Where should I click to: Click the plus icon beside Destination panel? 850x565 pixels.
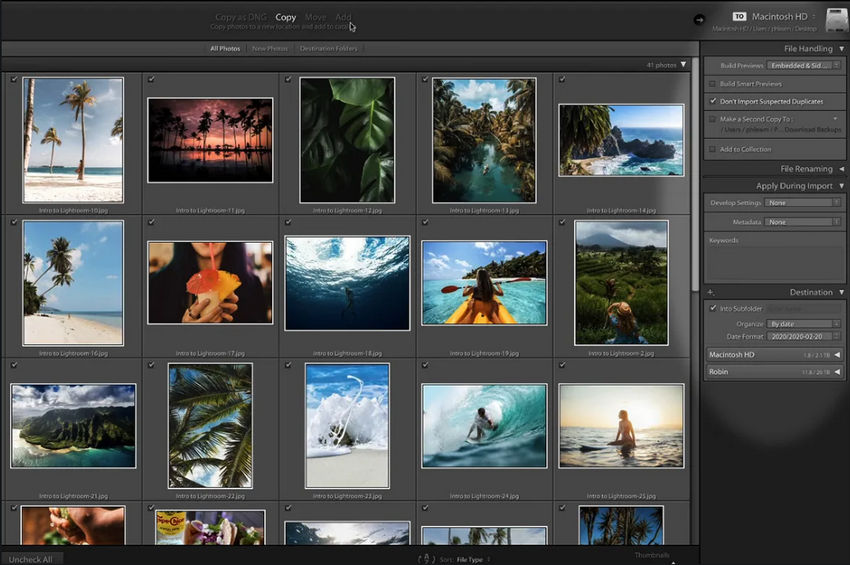click(710, 292)
